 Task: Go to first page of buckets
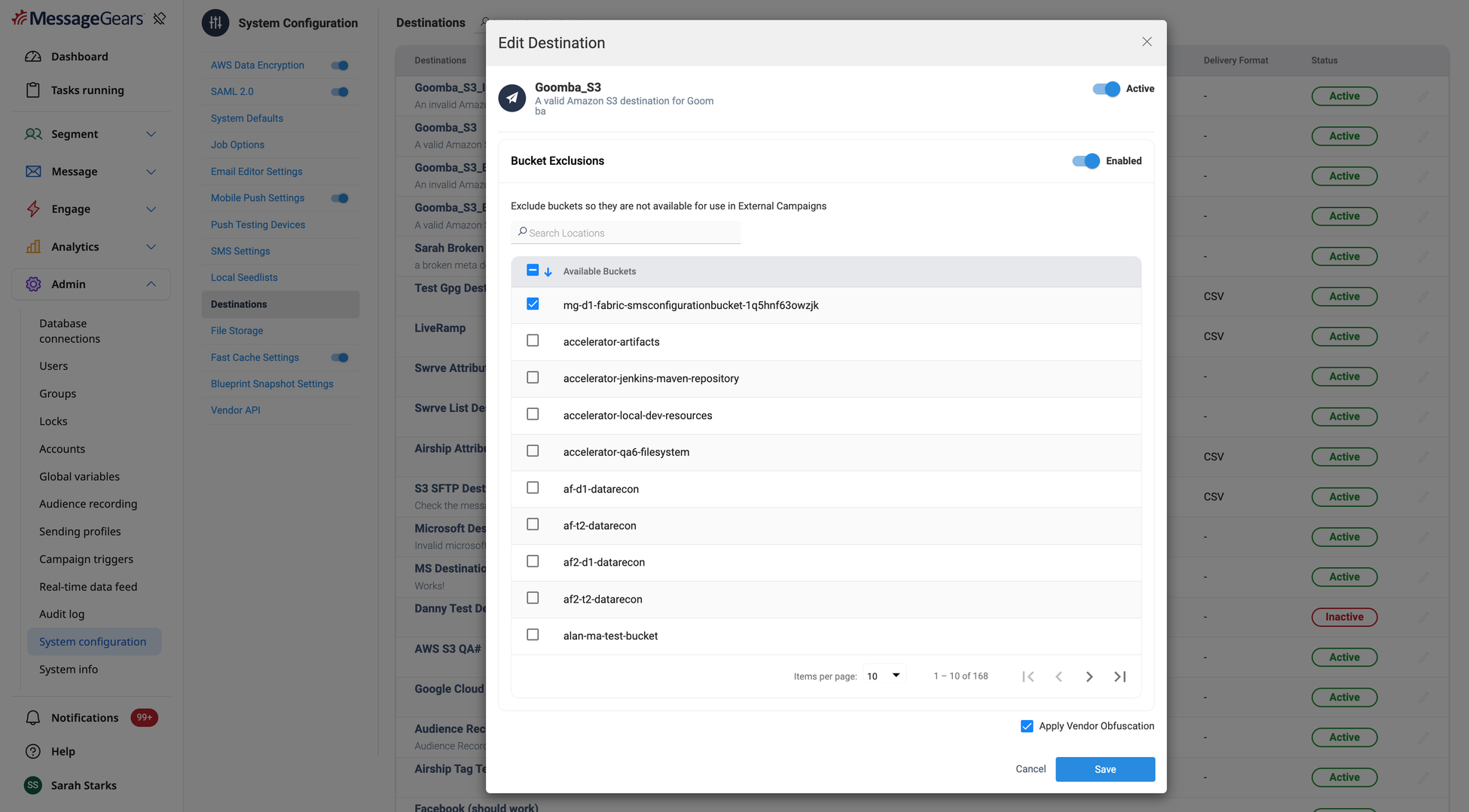tap(1028, 676)
